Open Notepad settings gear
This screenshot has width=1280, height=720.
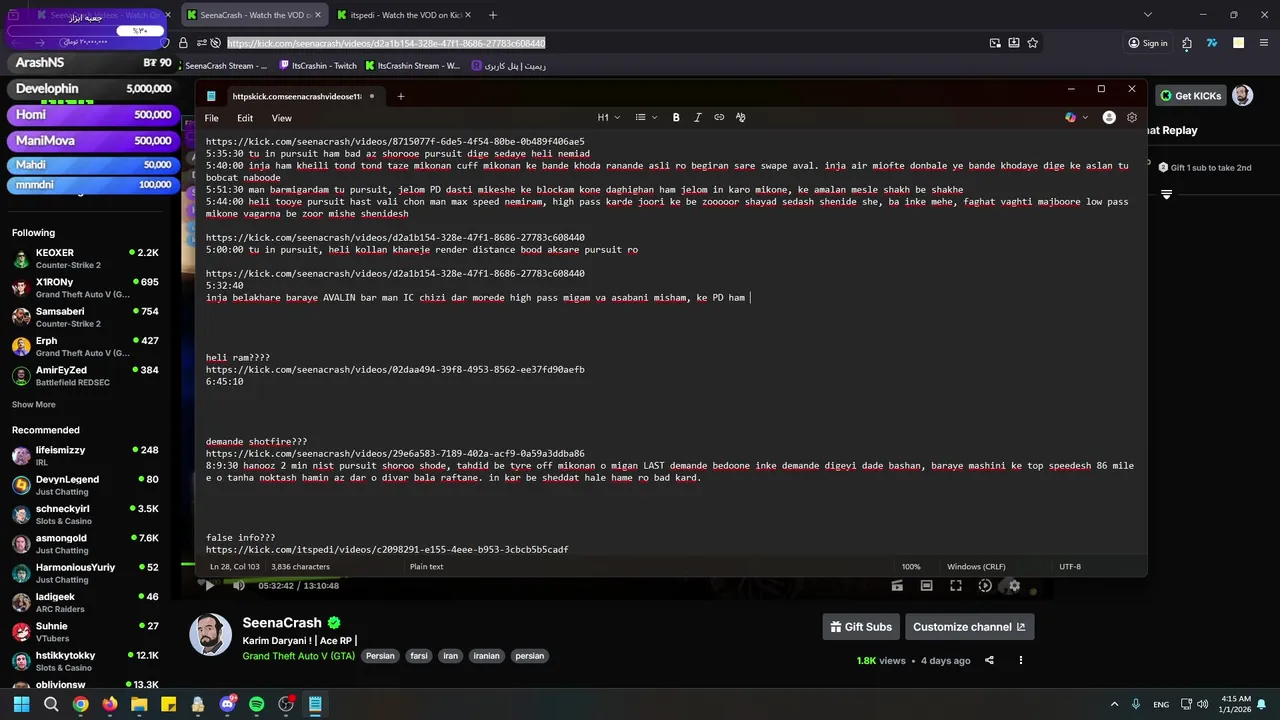1131,117
